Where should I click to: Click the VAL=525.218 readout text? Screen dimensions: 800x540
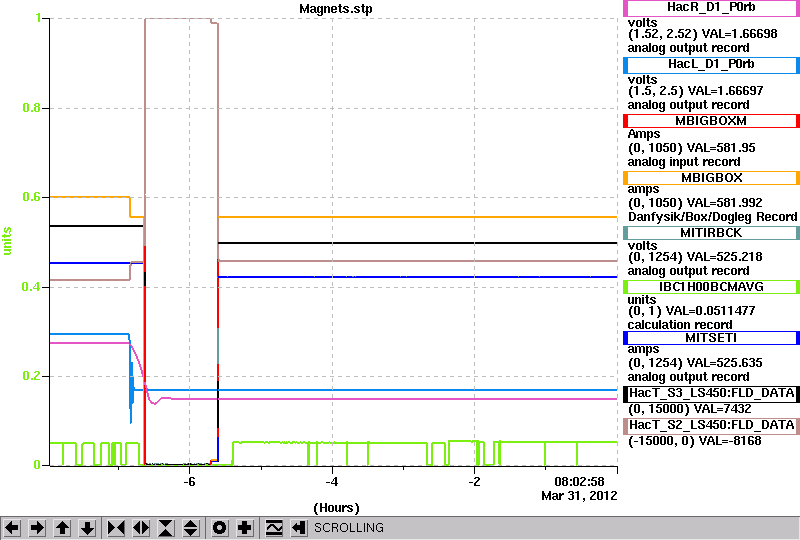[724, 257]
